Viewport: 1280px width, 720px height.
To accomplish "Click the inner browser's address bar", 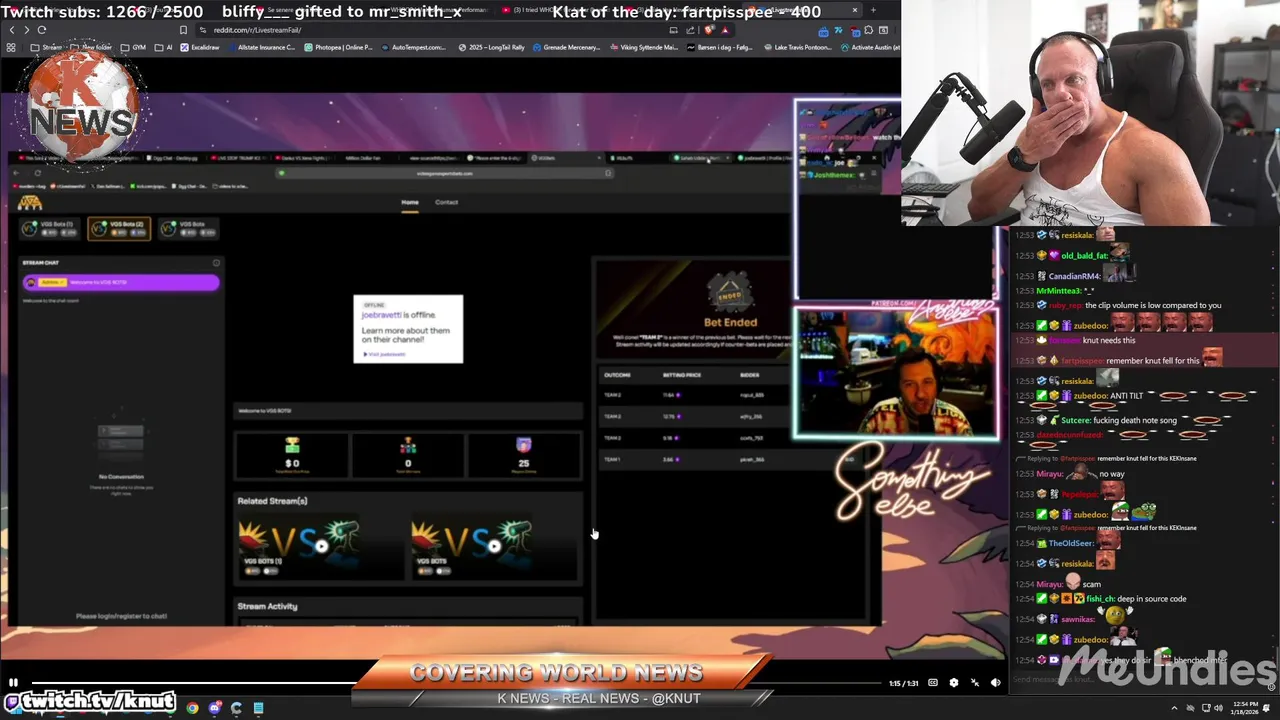I will click(445, 173).
